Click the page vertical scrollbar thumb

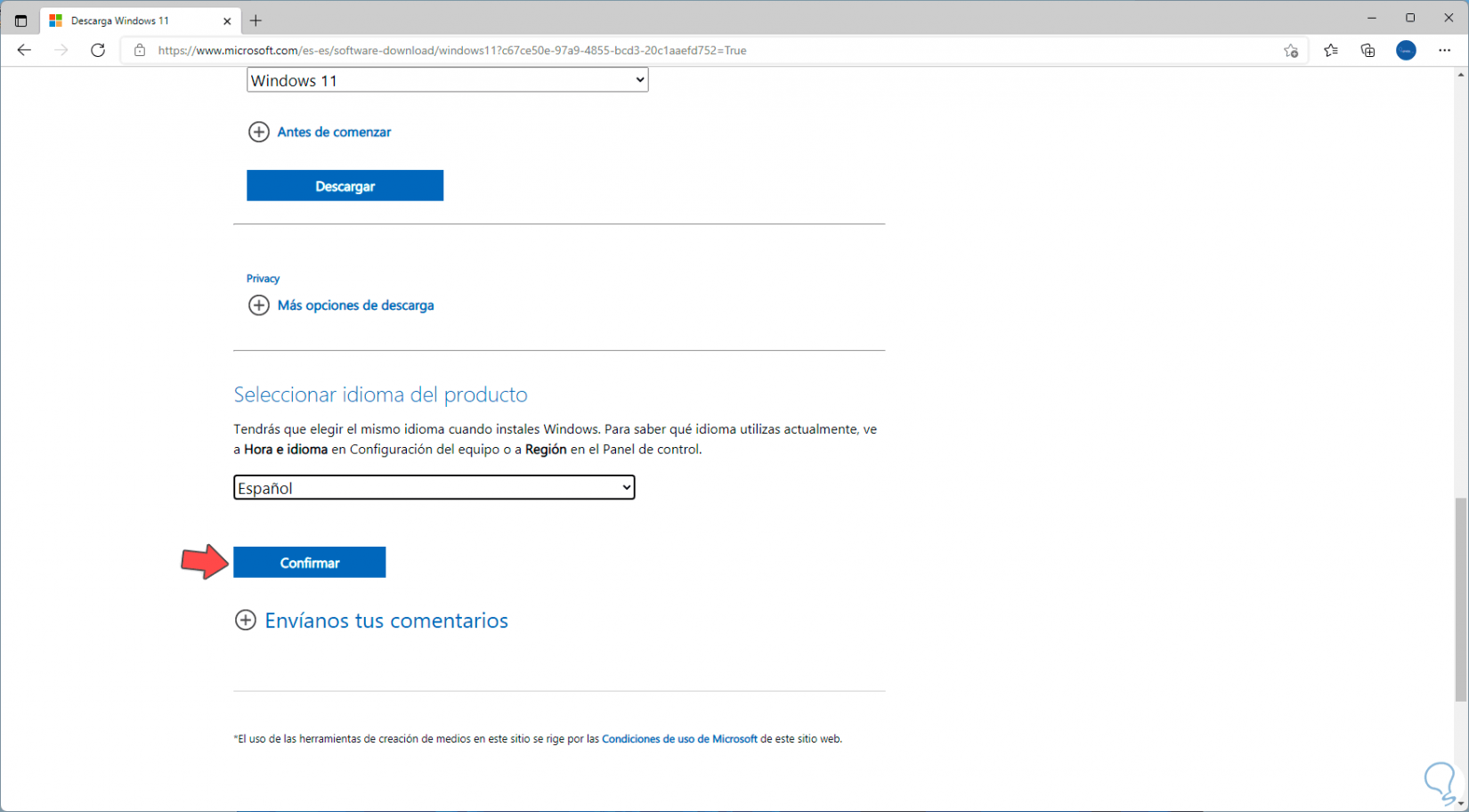(x=1461, y=599)
